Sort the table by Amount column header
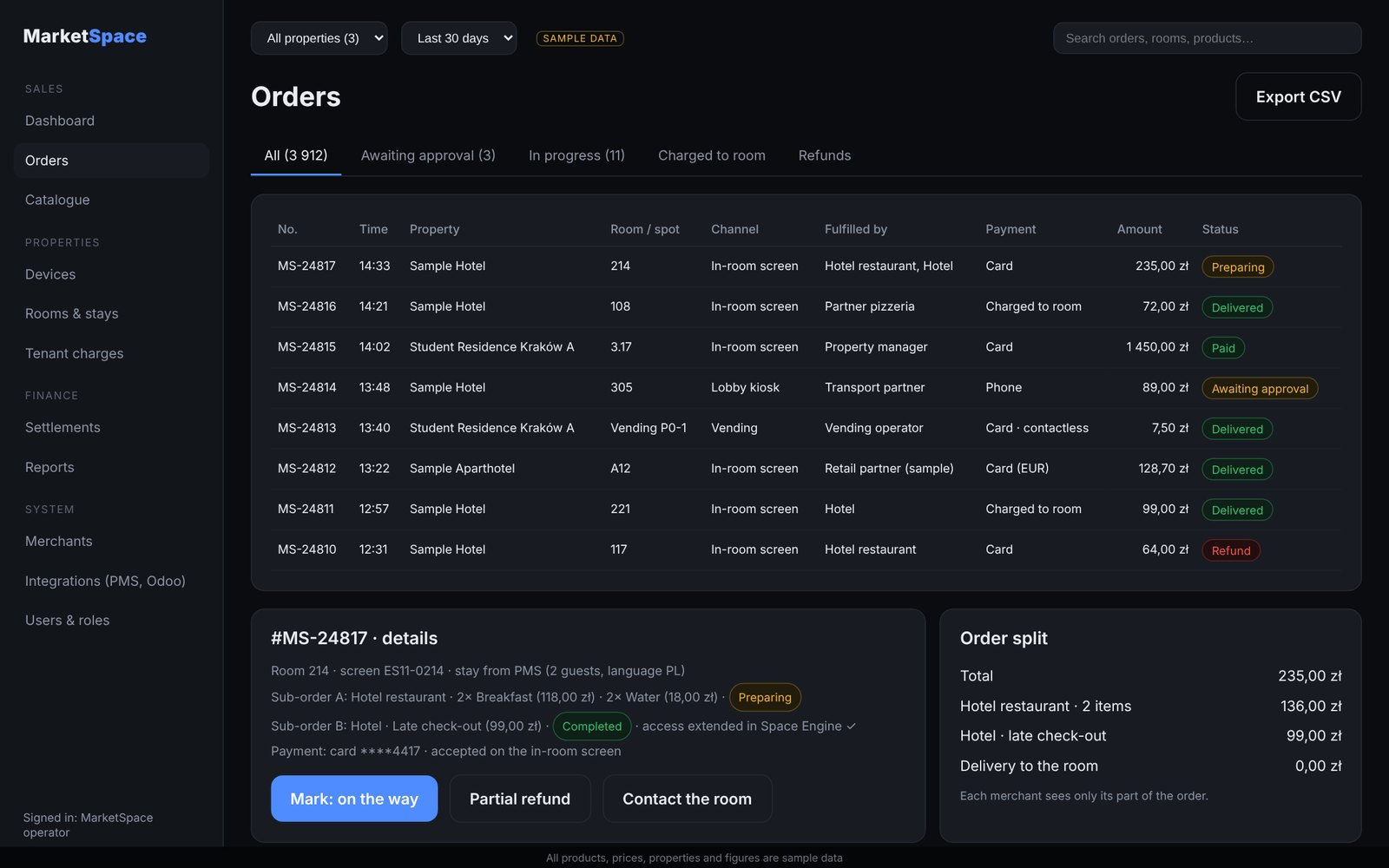The height and width of the screenshot is (868, 1389). pos(1139,229)
